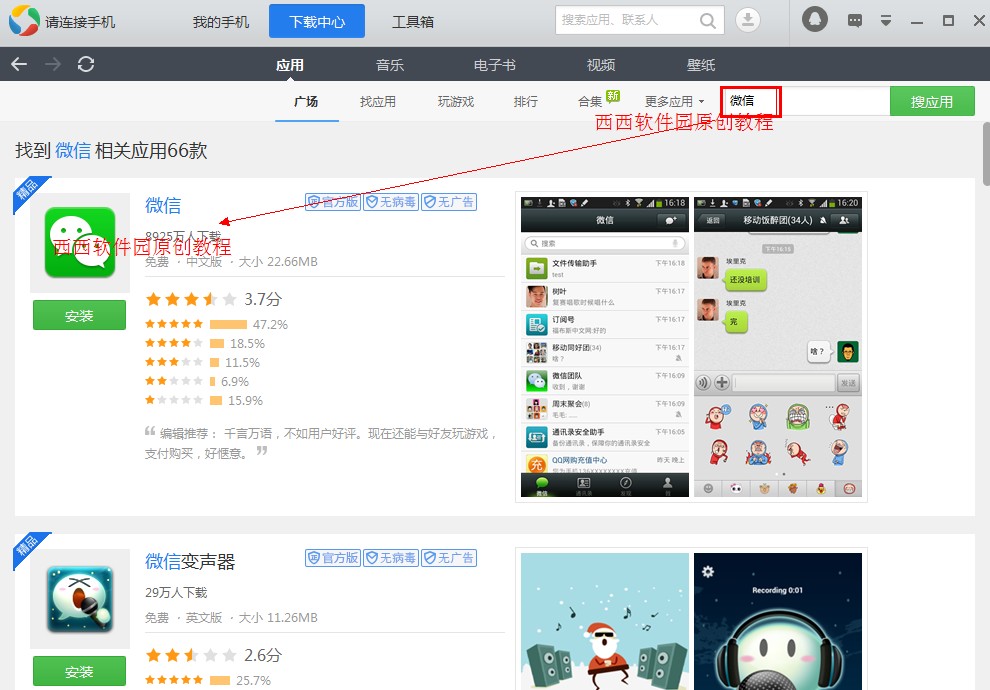
Task: Click the 2.6分 score text
Action: click(x=263, y=655)
